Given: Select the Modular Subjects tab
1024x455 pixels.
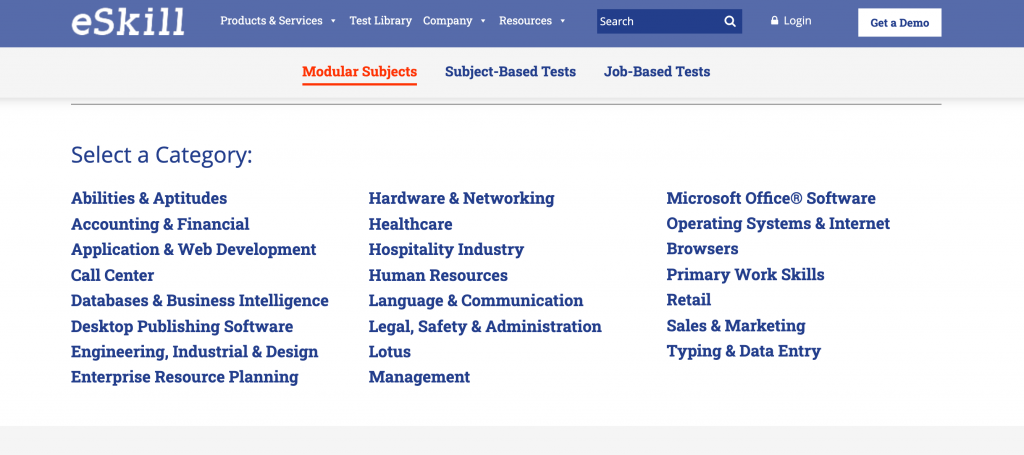Looking at the screenshot, I should tap(359, 72).
